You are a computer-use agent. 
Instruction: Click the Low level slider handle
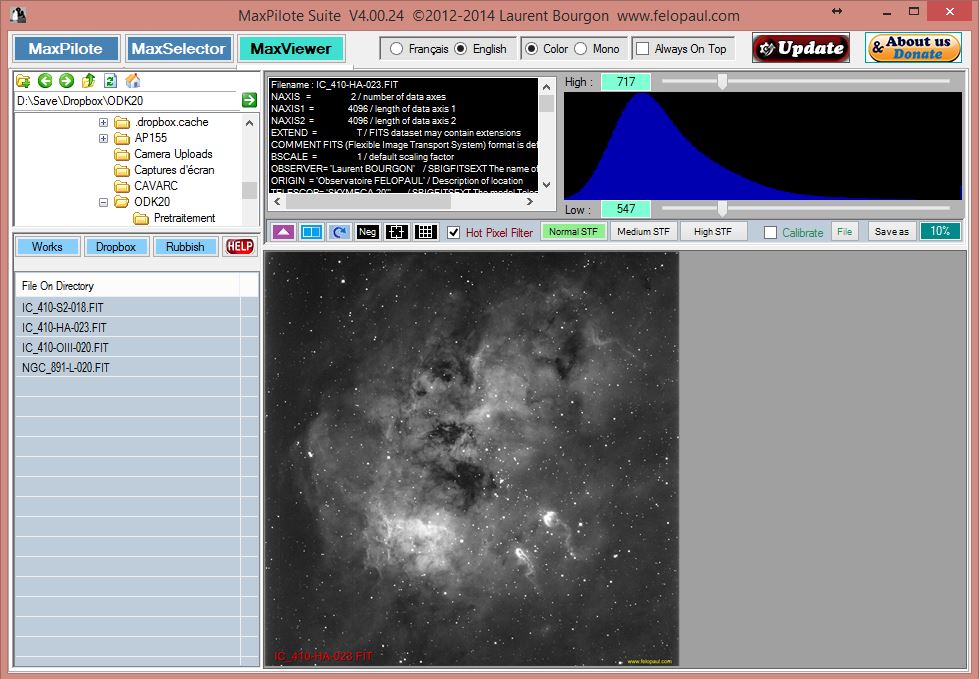[x=722, y=208]
